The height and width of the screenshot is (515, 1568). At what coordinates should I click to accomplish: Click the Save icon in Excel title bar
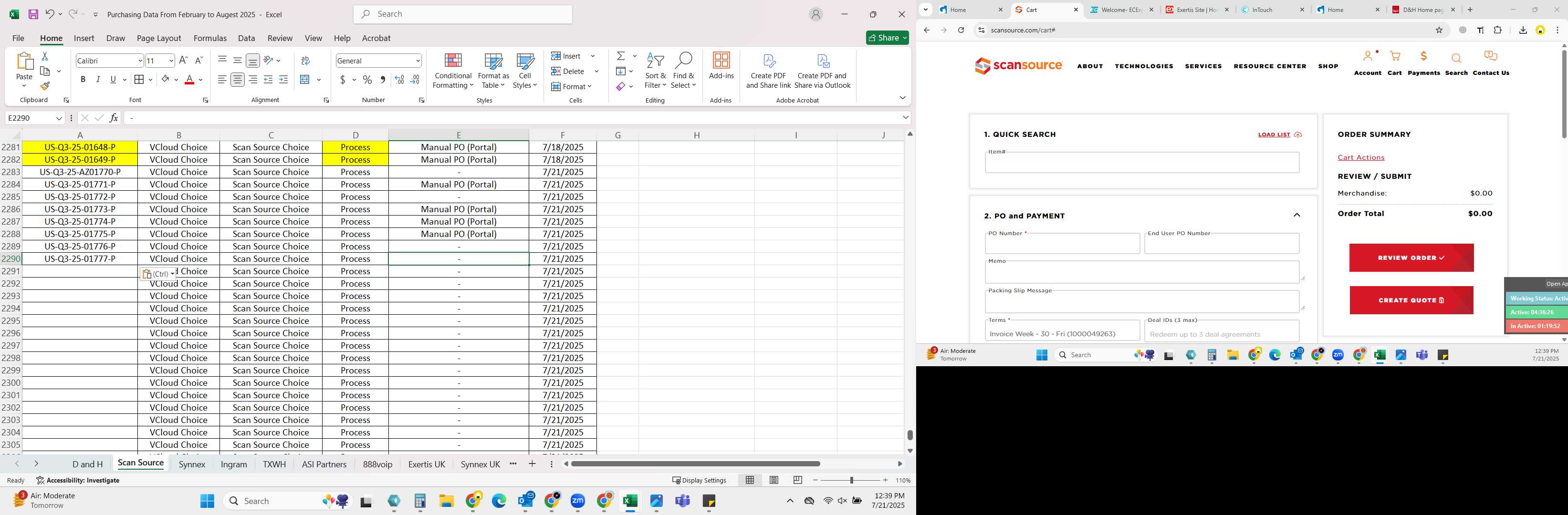click(33, 14)
